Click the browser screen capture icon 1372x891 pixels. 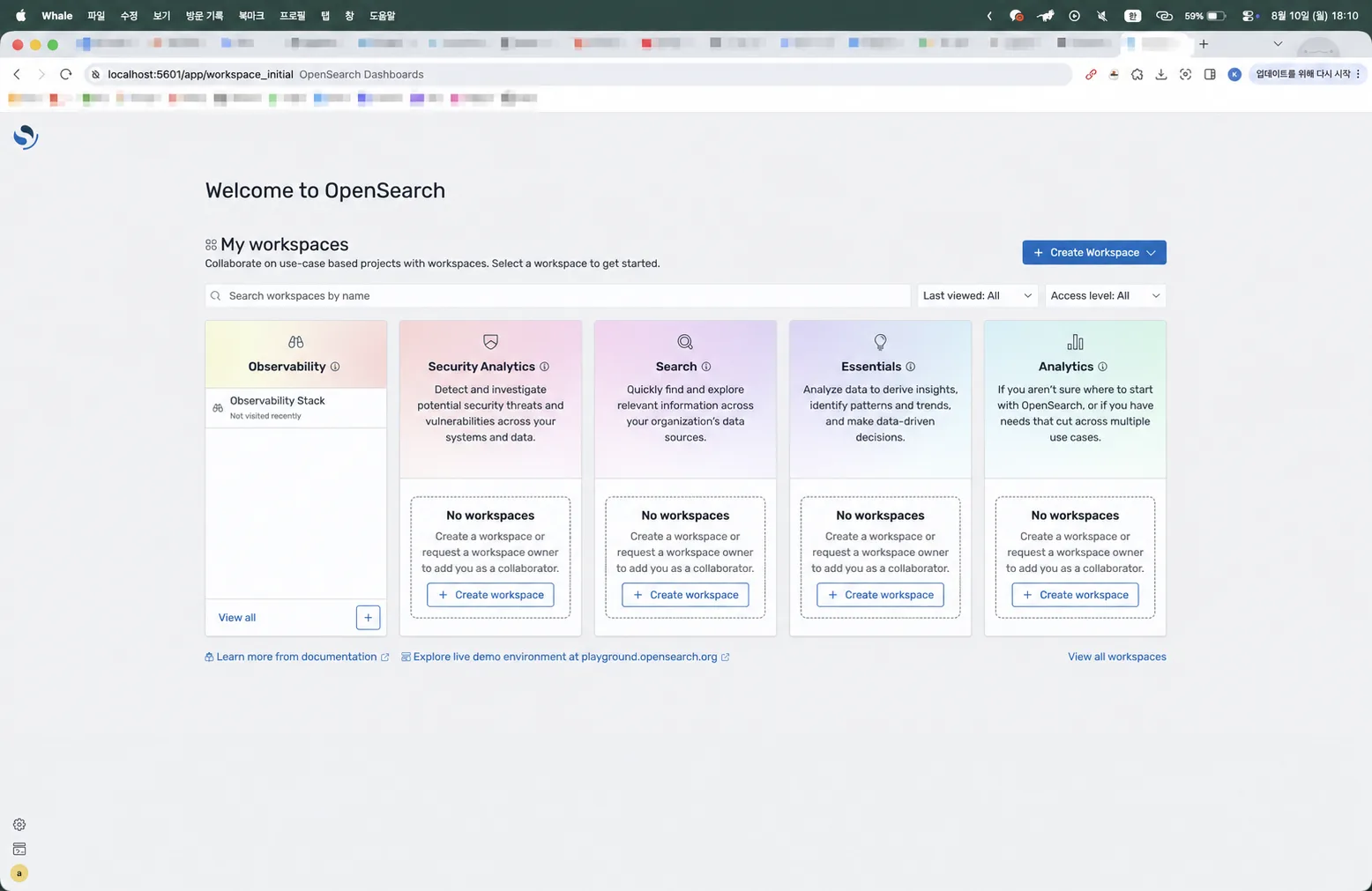(1186, 74)
